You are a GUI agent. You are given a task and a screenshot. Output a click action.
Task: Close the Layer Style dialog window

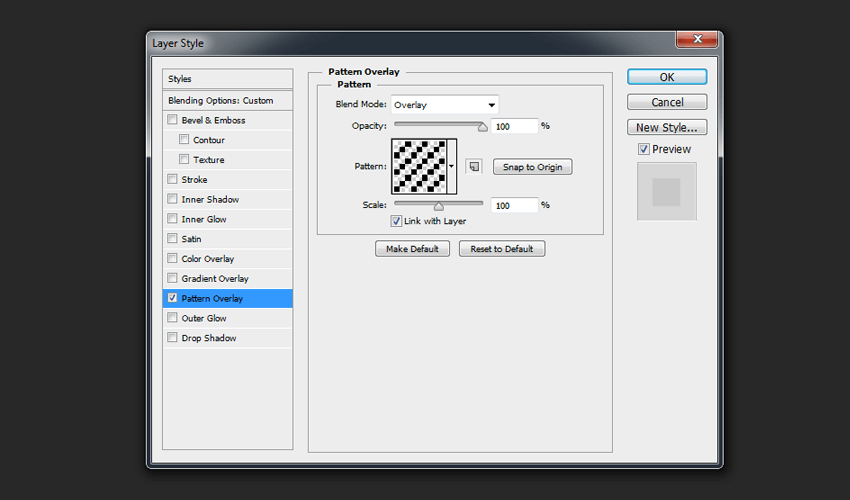[696, 40]
